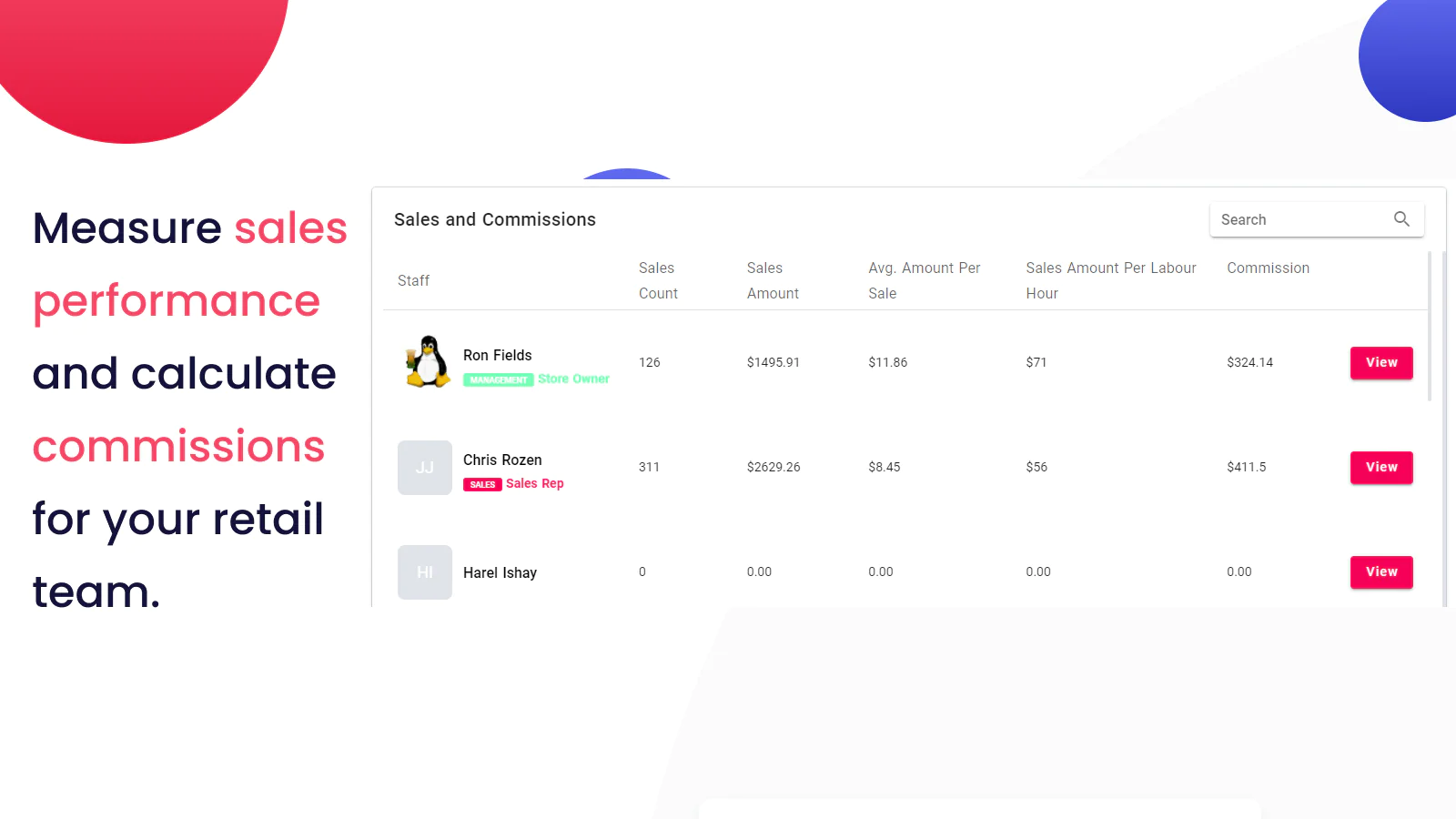
Task: Click the search magnifier icon
Action: click(x=1401, y=219)
